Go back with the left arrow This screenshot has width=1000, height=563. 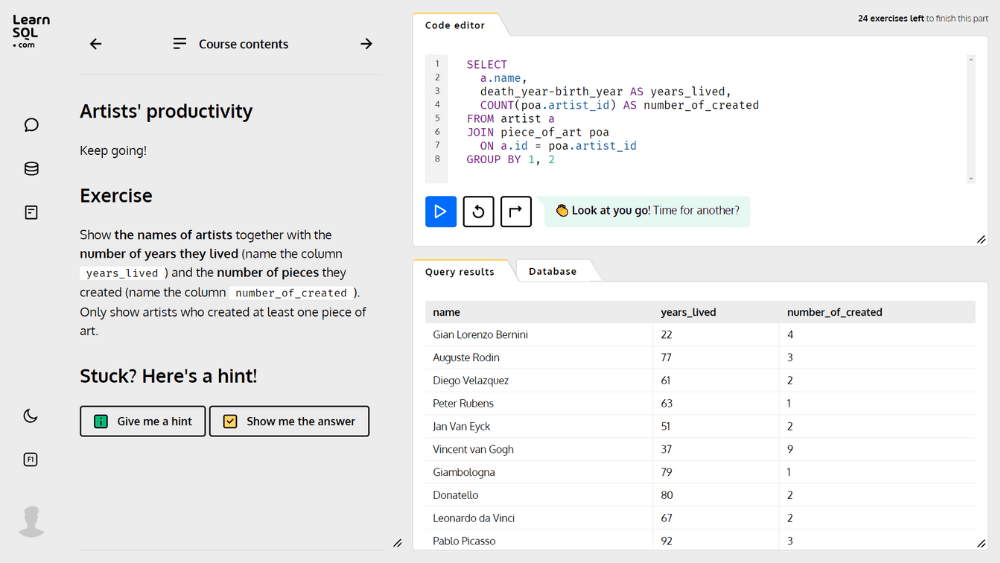pyautogui.click(x=96, y=44)
